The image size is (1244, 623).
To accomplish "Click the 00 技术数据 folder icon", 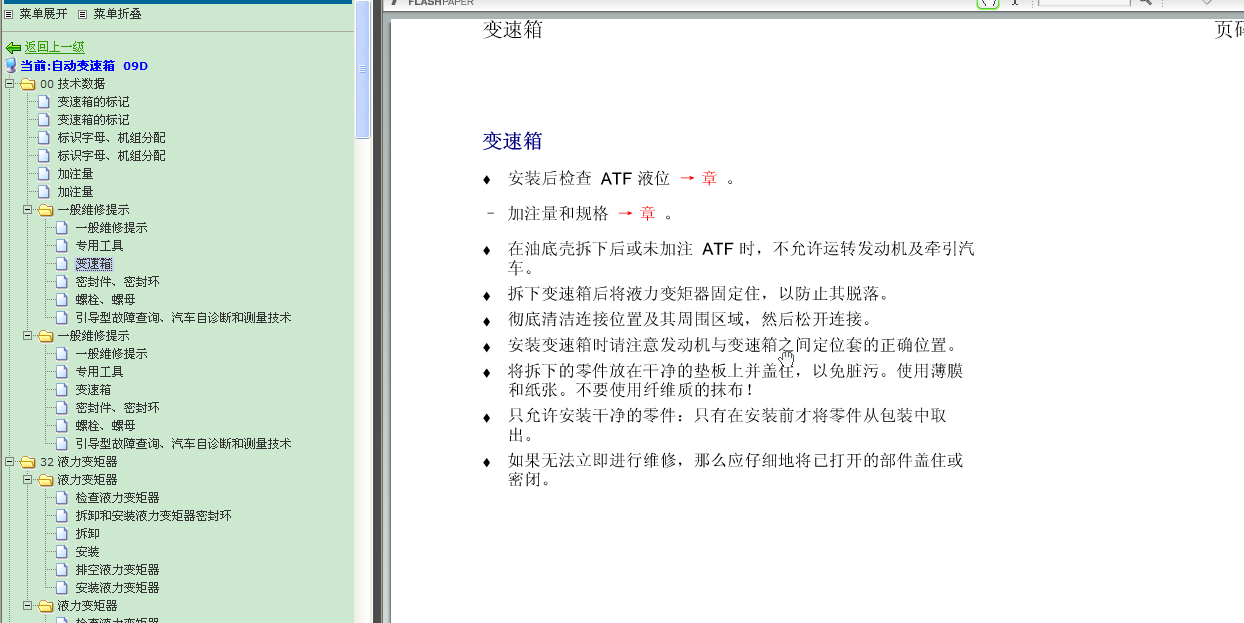I will click(28, 84).
